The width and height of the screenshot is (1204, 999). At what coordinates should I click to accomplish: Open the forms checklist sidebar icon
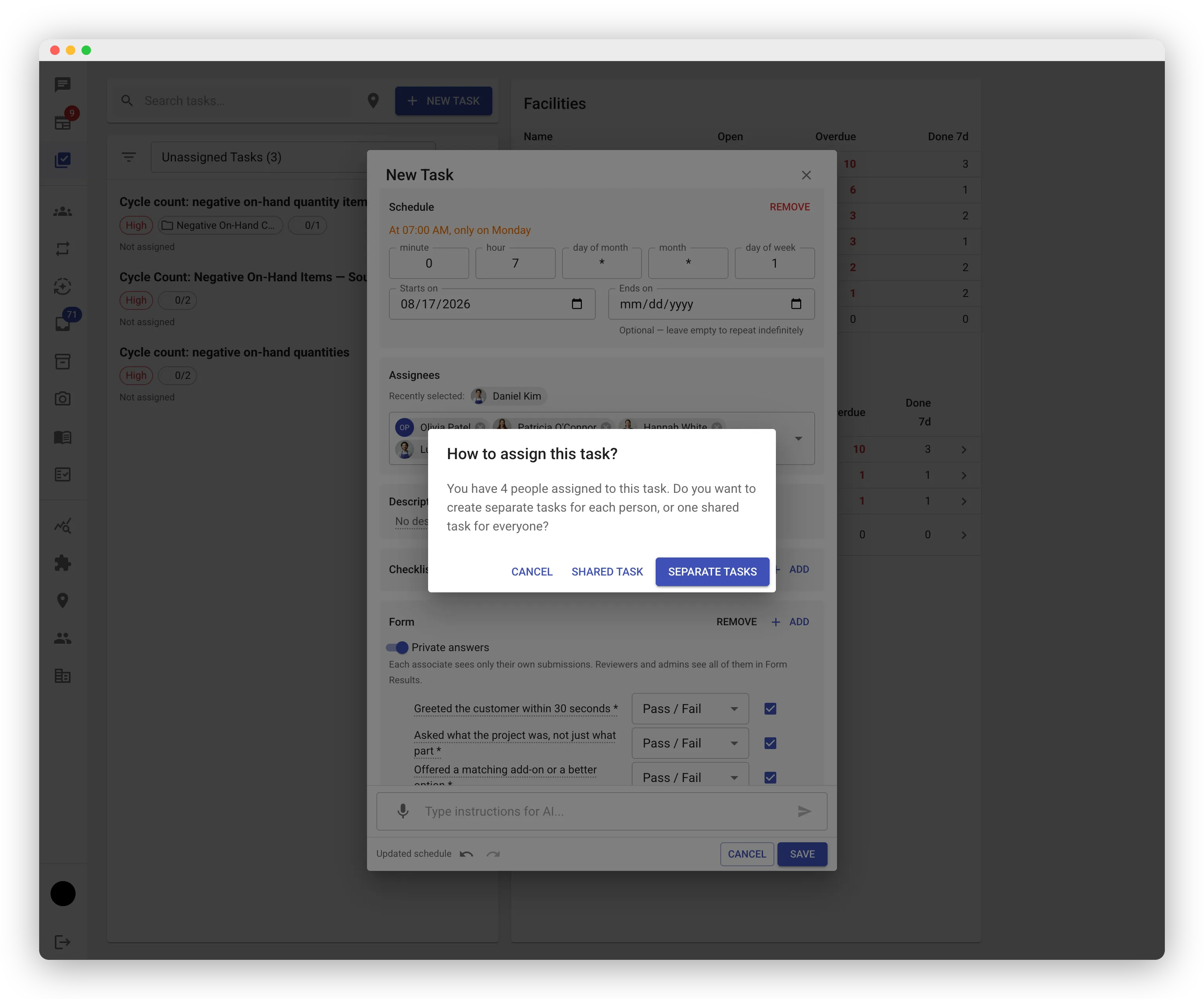point(63,474)
